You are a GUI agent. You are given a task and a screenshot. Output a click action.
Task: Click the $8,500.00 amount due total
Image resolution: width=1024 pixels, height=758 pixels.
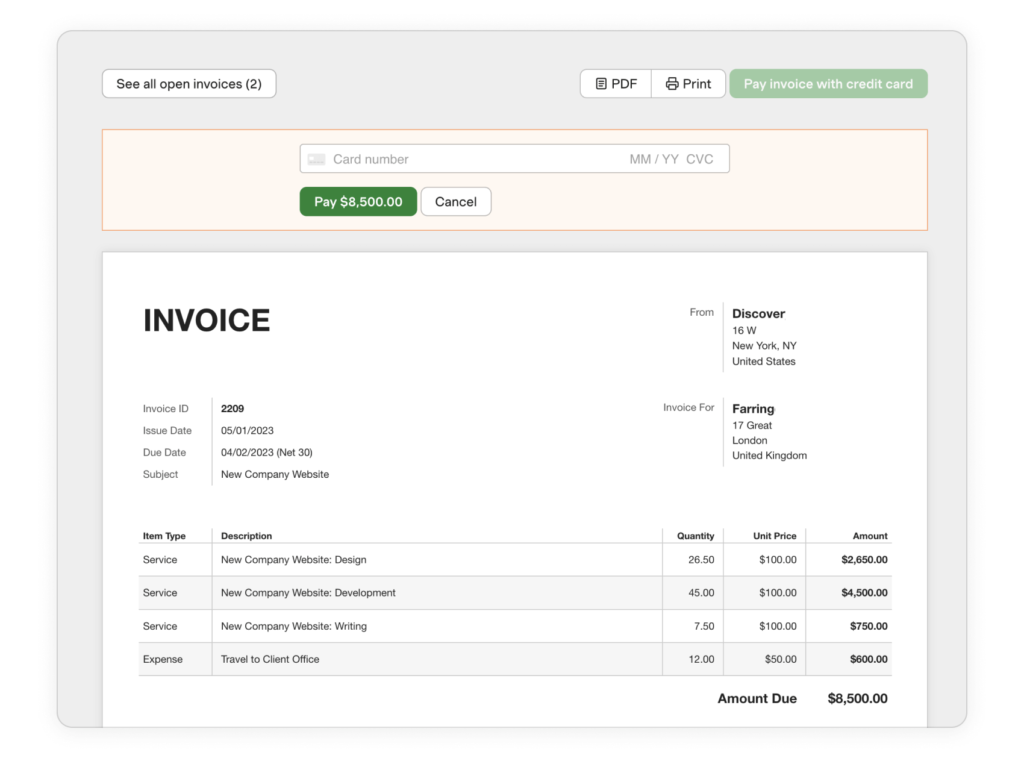(857, 699)
